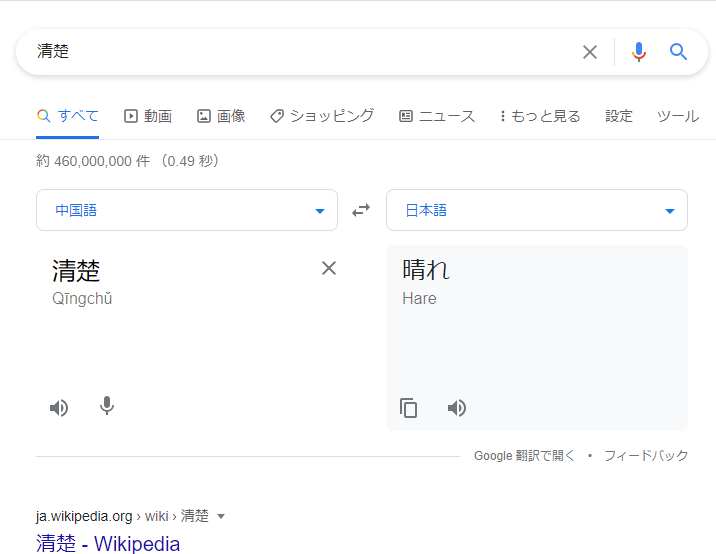Clear the source text 清楚 in translator
The image size is (716, 554).
coord(329,268)
